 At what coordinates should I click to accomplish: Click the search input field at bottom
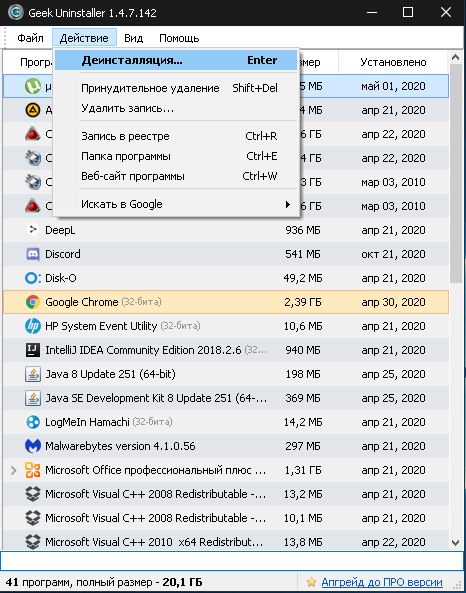point(232,560)
